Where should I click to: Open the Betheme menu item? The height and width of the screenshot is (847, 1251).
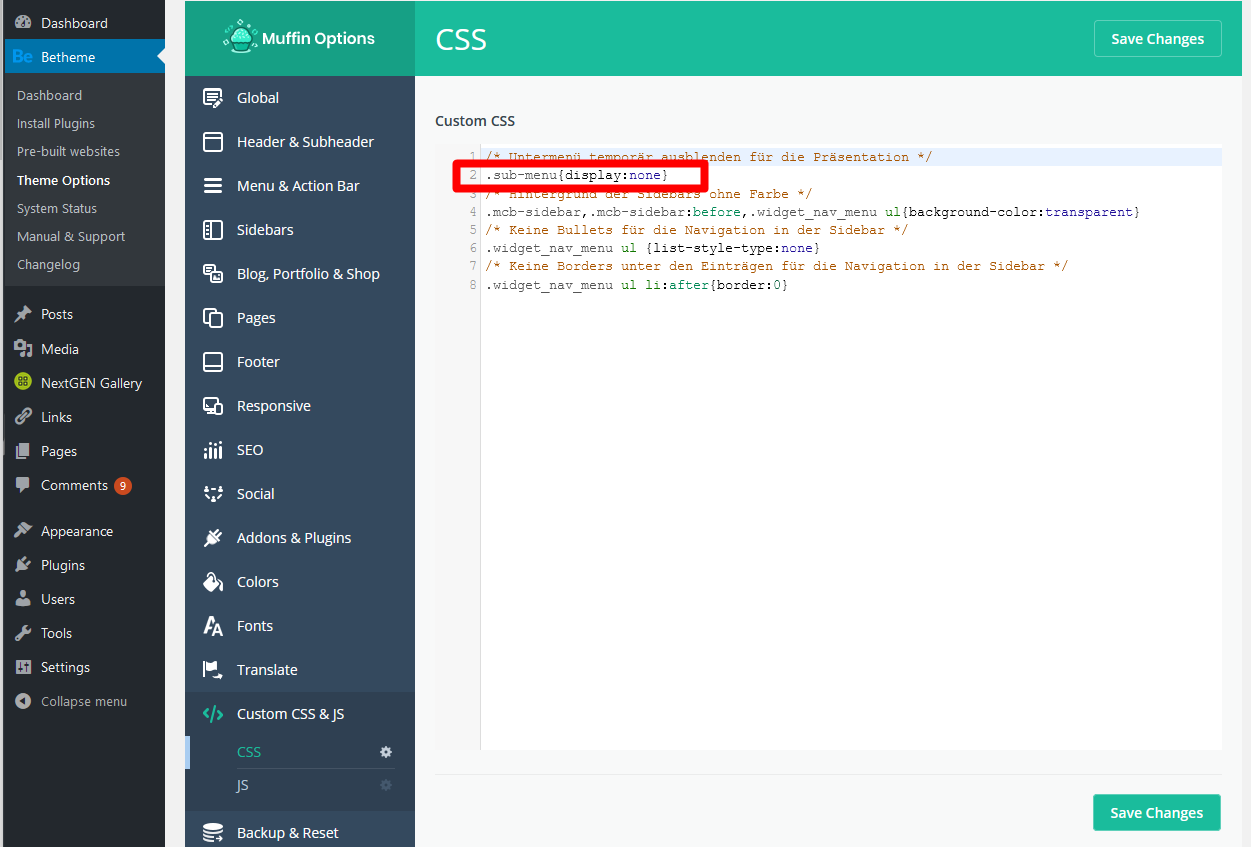pyautogui.click(x=84, y=57)
